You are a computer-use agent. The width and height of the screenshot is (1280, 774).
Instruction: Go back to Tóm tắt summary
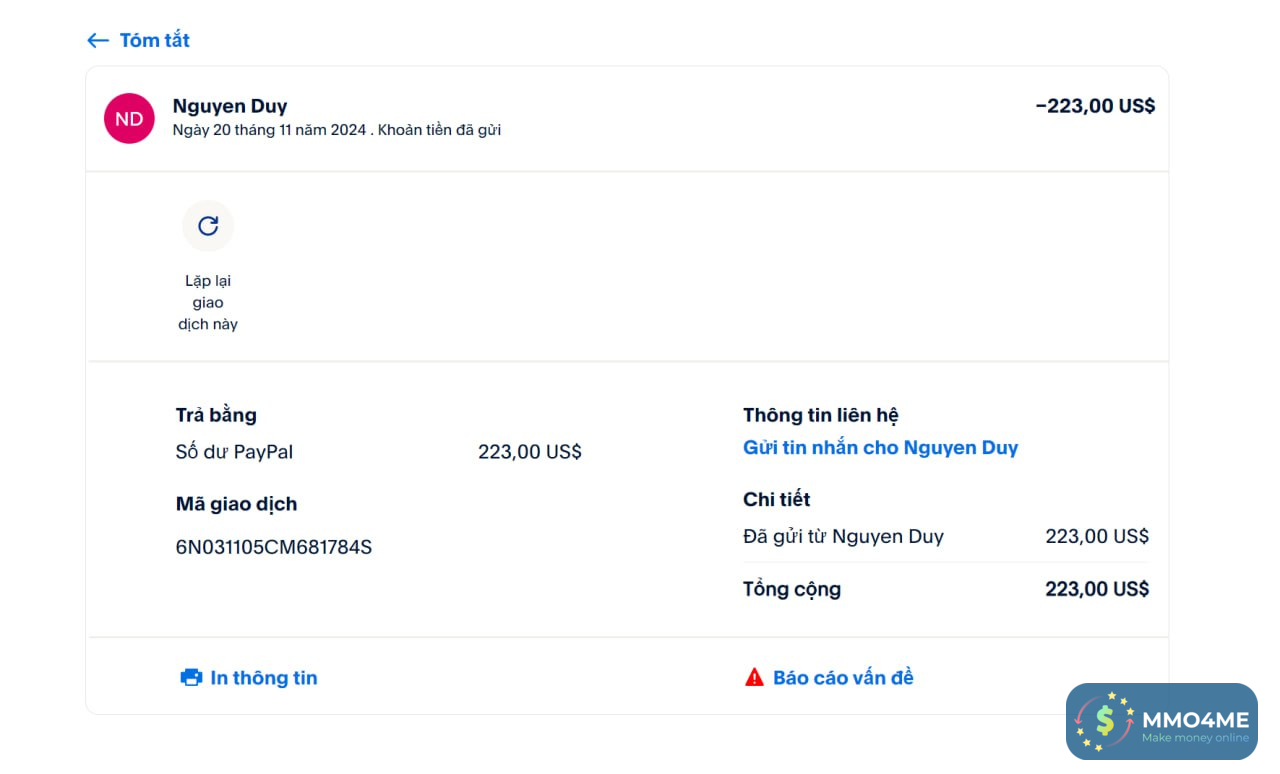pos(154,40)
